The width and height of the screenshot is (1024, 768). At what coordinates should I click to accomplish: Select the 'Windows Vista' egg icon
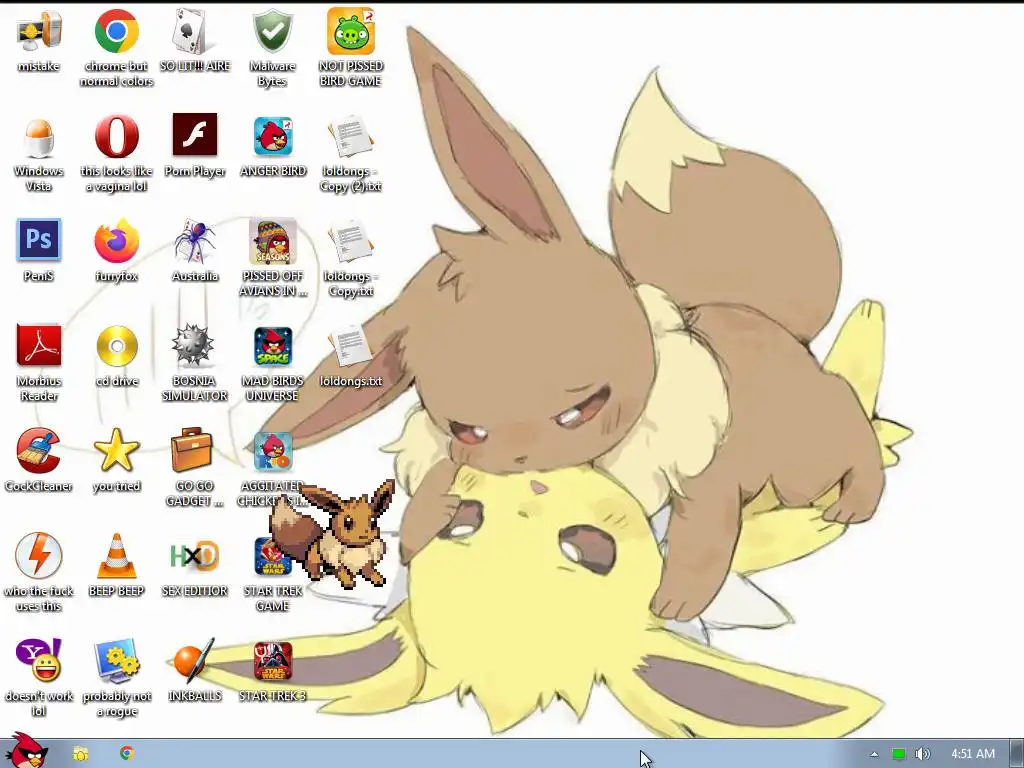(x=39, y=137)
